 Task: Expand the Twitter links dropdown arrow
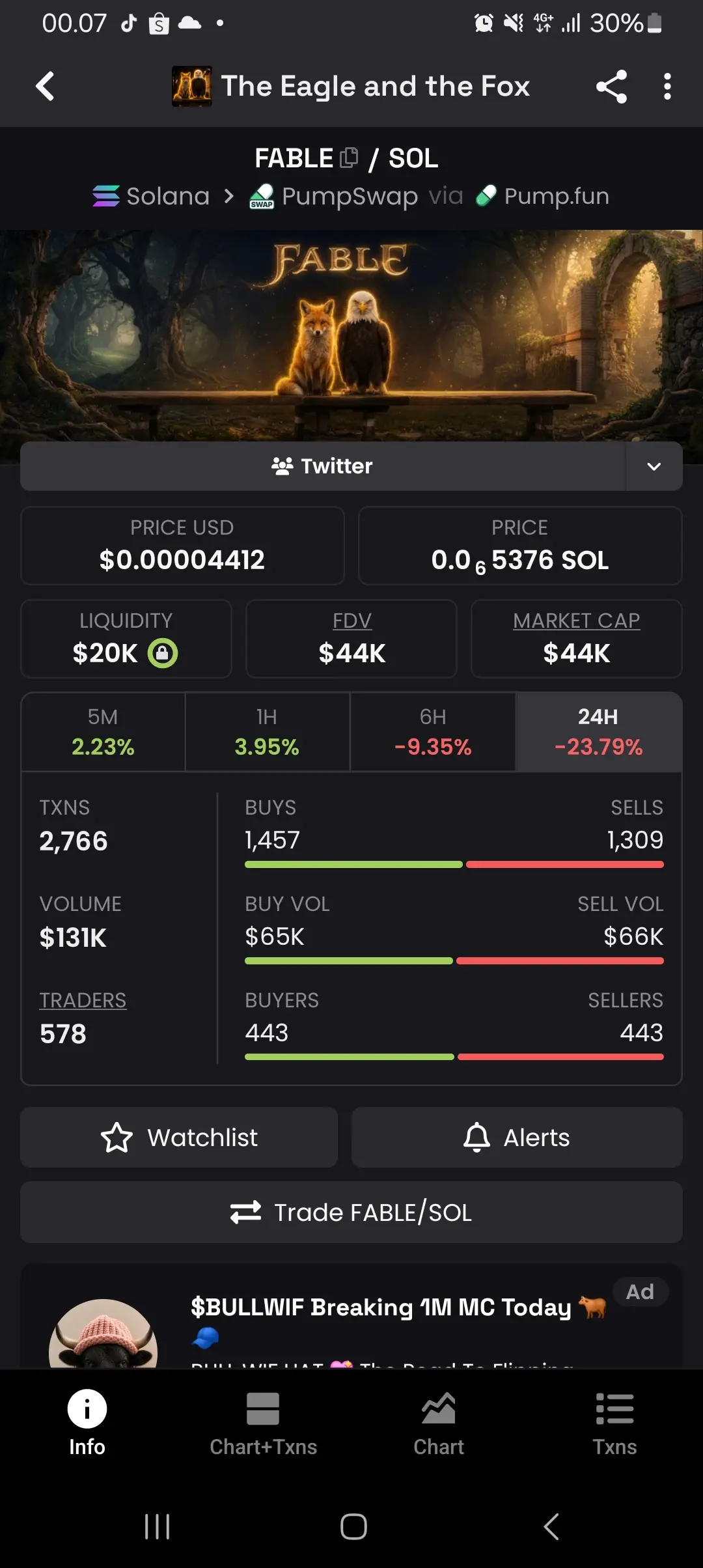click(x=654, y=466)
